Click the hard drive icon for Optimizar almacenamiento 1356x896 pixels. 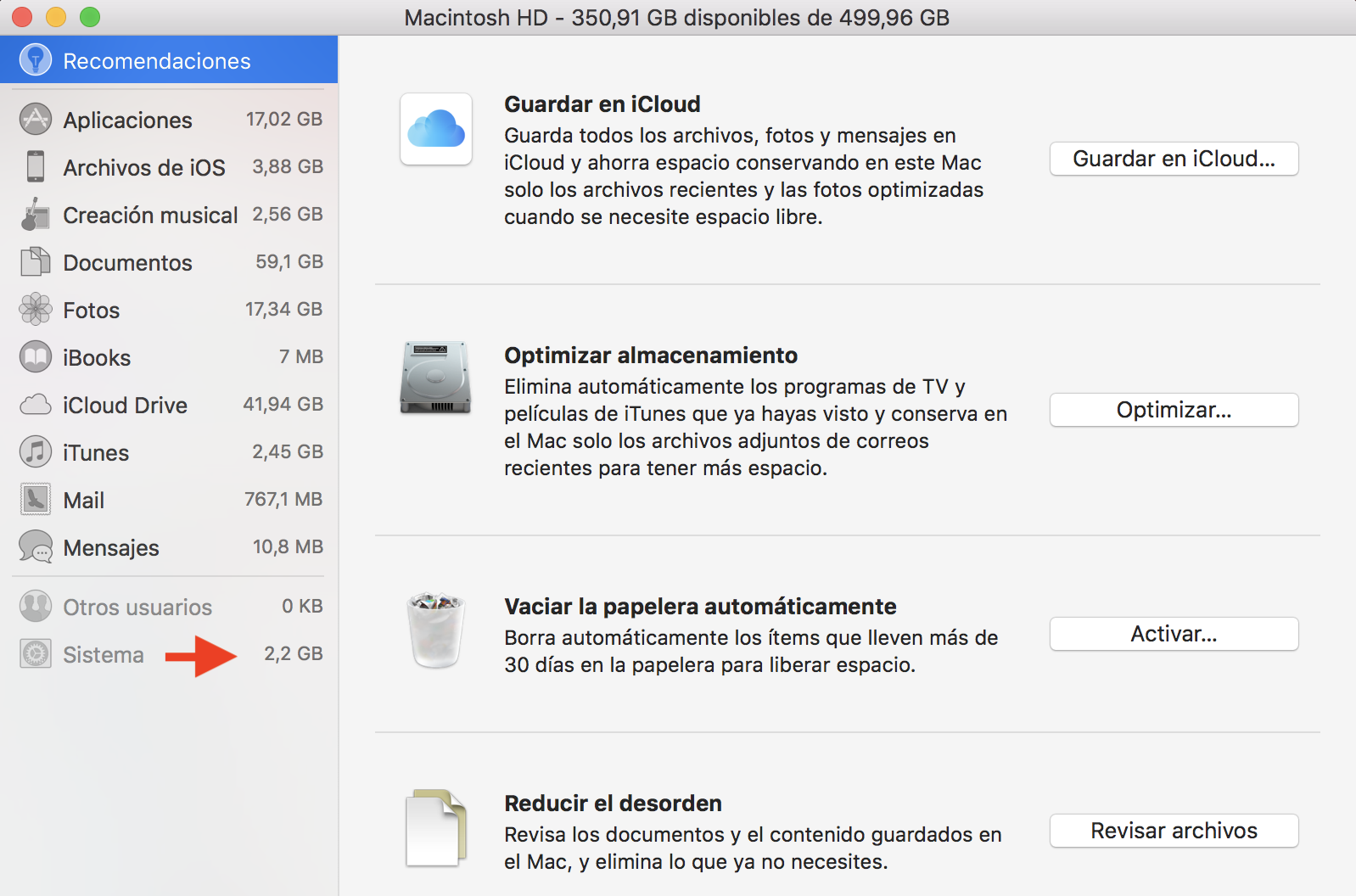pyautogui.click(x=435, y=378)
